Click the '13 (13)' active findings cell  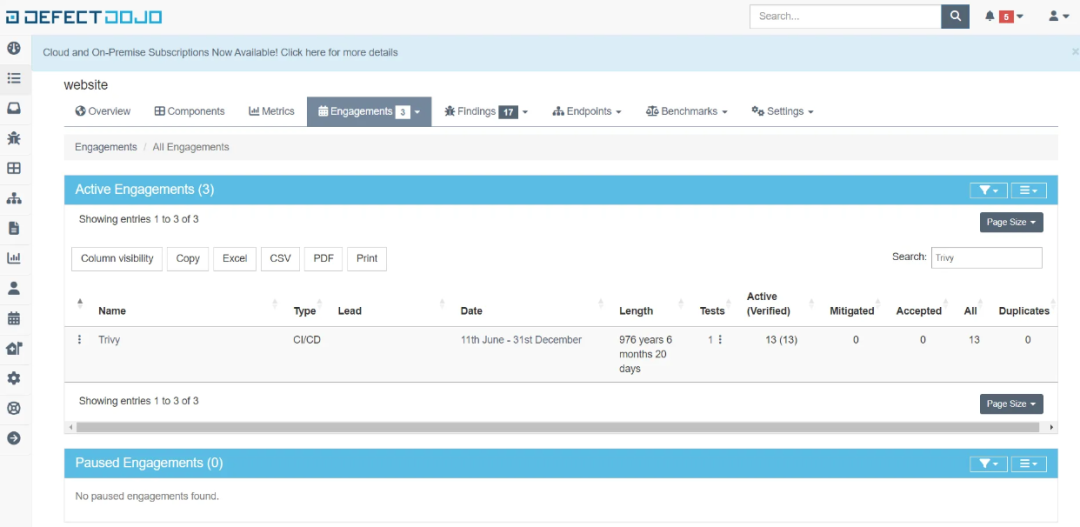tap(781, 340)
